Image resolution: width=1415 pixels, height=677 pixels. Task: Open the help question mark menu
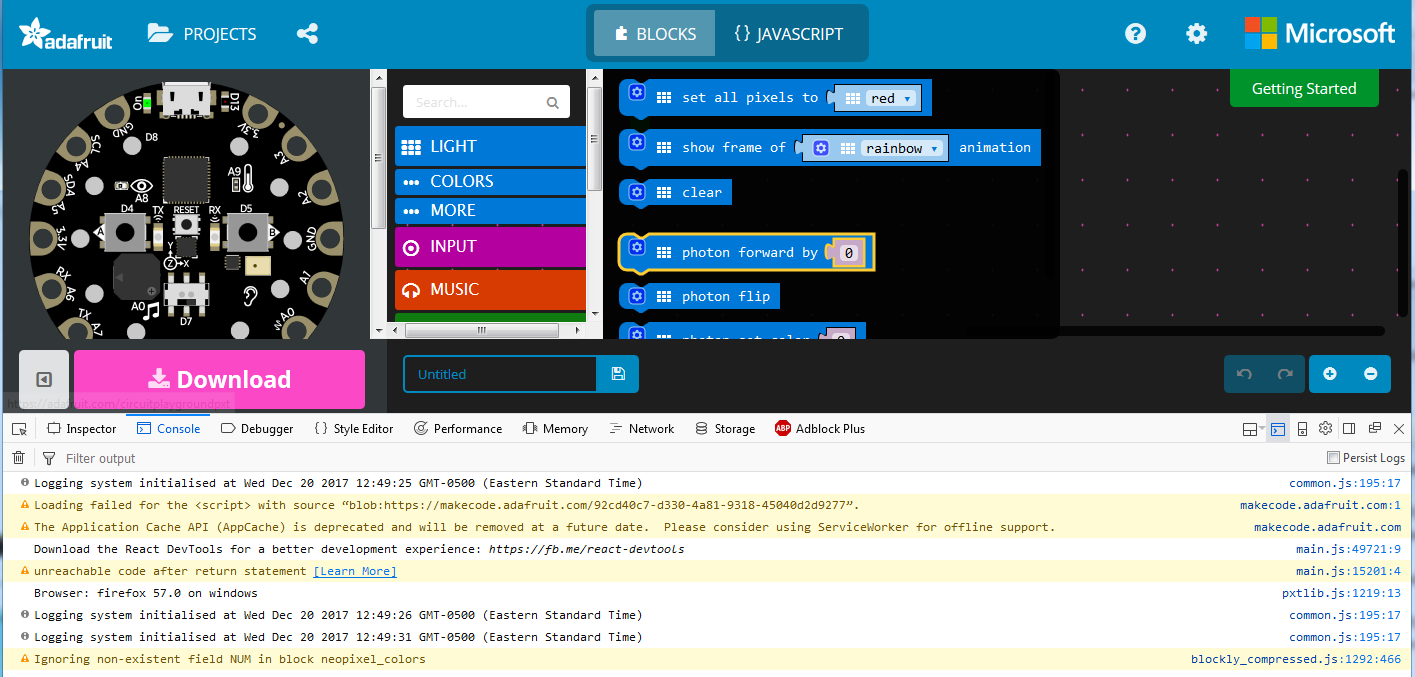pos(1135,33)
